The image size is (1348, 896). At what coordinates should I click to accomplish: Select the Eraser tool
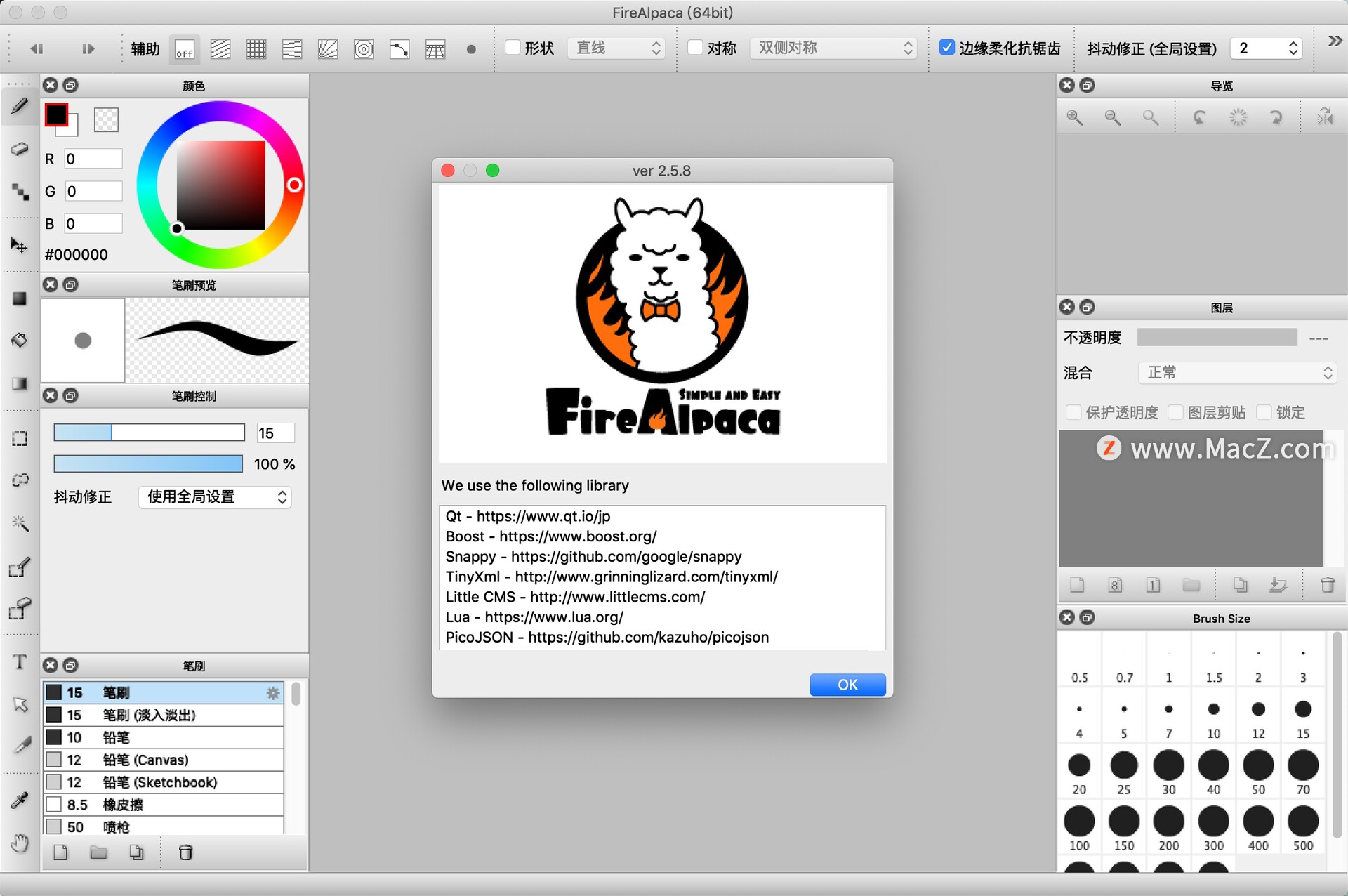click(x=20, y=149)
